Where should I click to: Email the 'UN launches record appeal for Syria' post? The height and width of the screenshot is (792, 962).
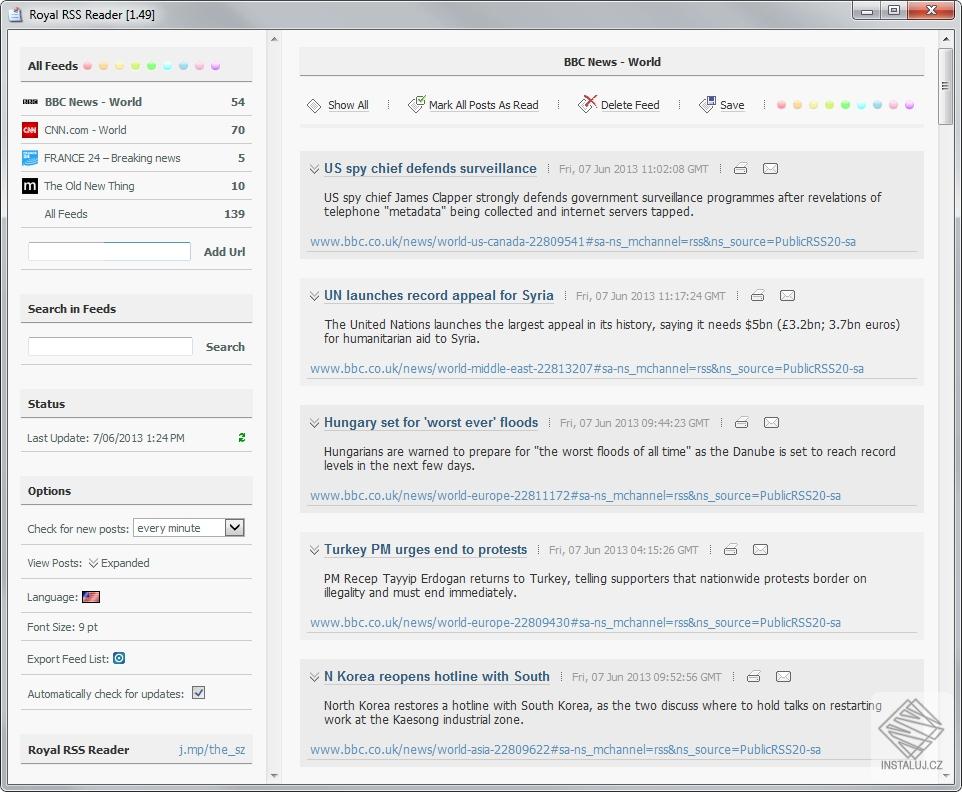(787, 296)
